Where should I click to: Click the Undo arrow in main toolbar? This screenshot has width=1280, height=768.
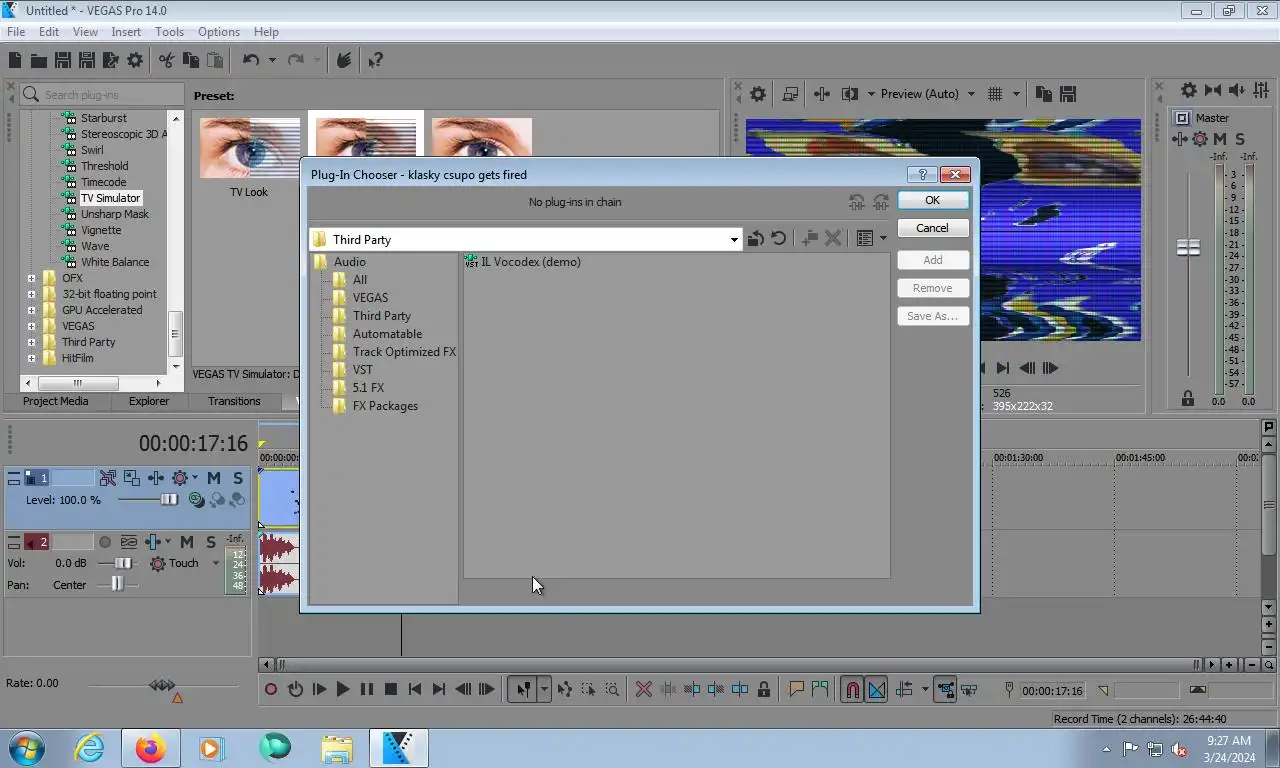[x=251, y=61]
